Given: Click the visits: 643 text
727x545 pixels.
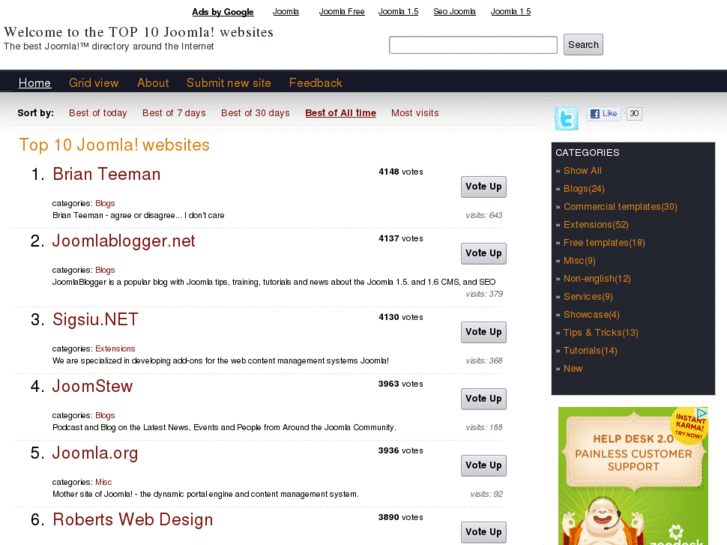Looking at the screenshot, I should [484, 215].
